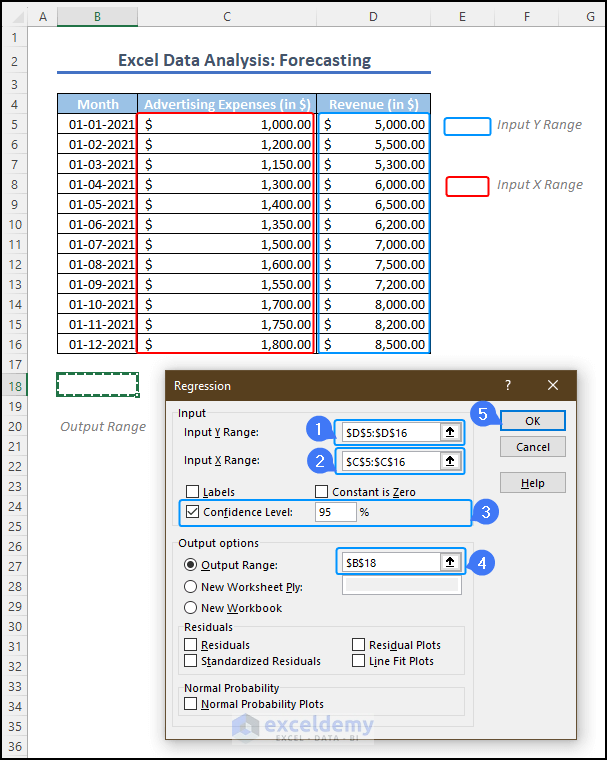The image size is (607, 760).
Task: Select cell with date 01-06-2021
Action: point(97,224)
